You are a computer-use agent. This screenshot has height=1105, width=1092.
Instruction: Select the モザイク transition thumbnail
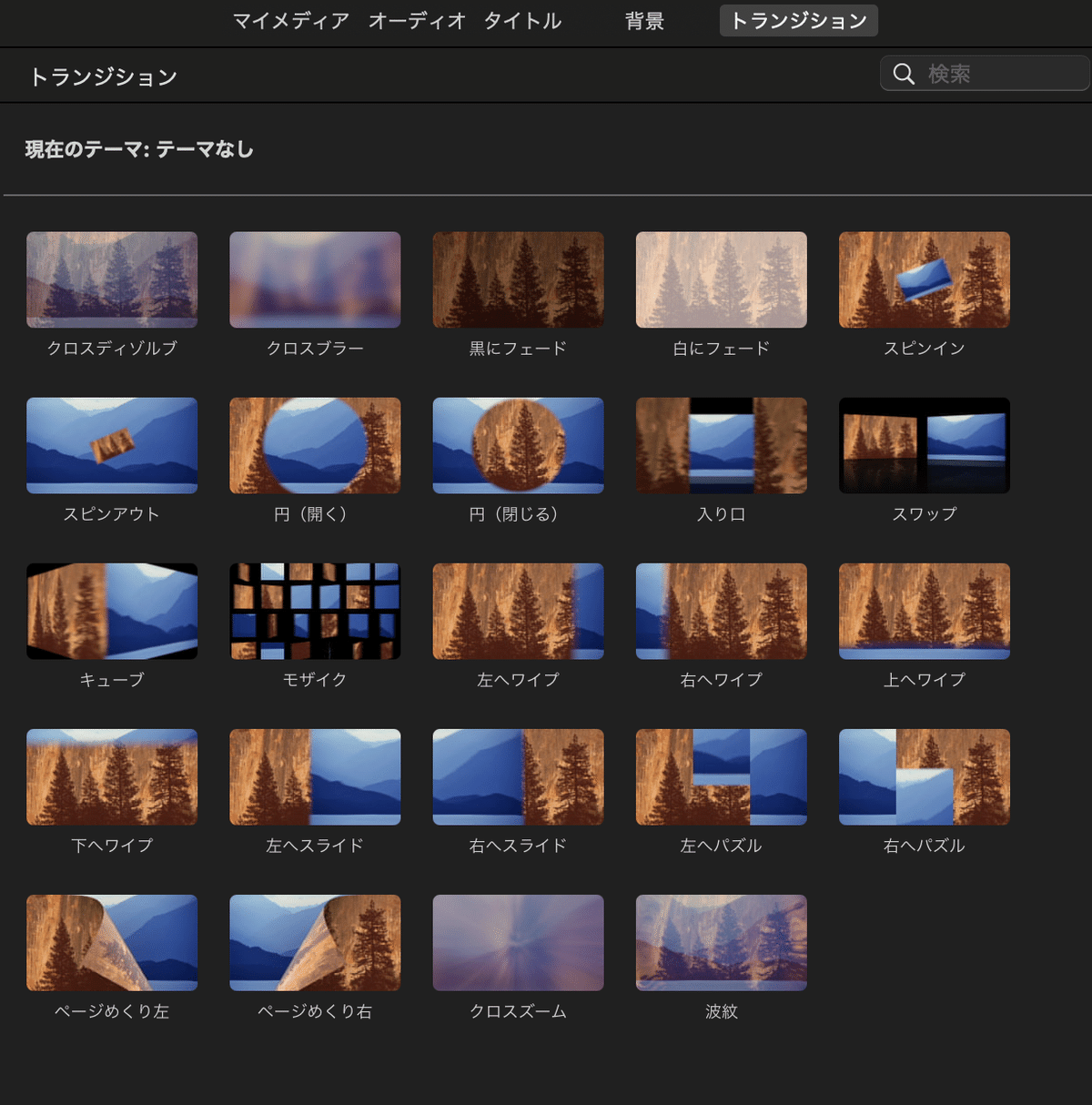click(315, 611)
